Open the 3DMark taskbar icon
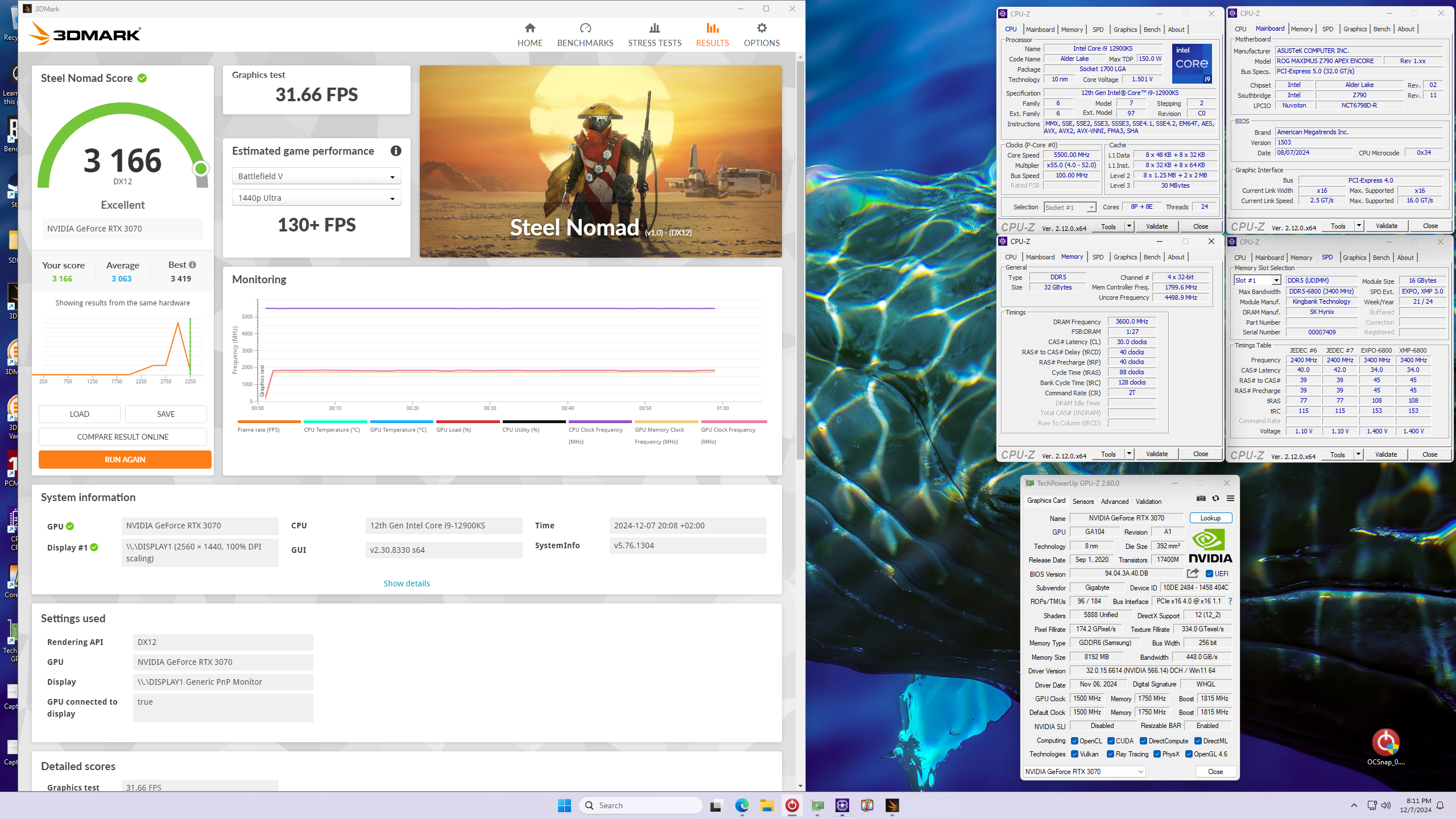 click(x=892, y=805)
